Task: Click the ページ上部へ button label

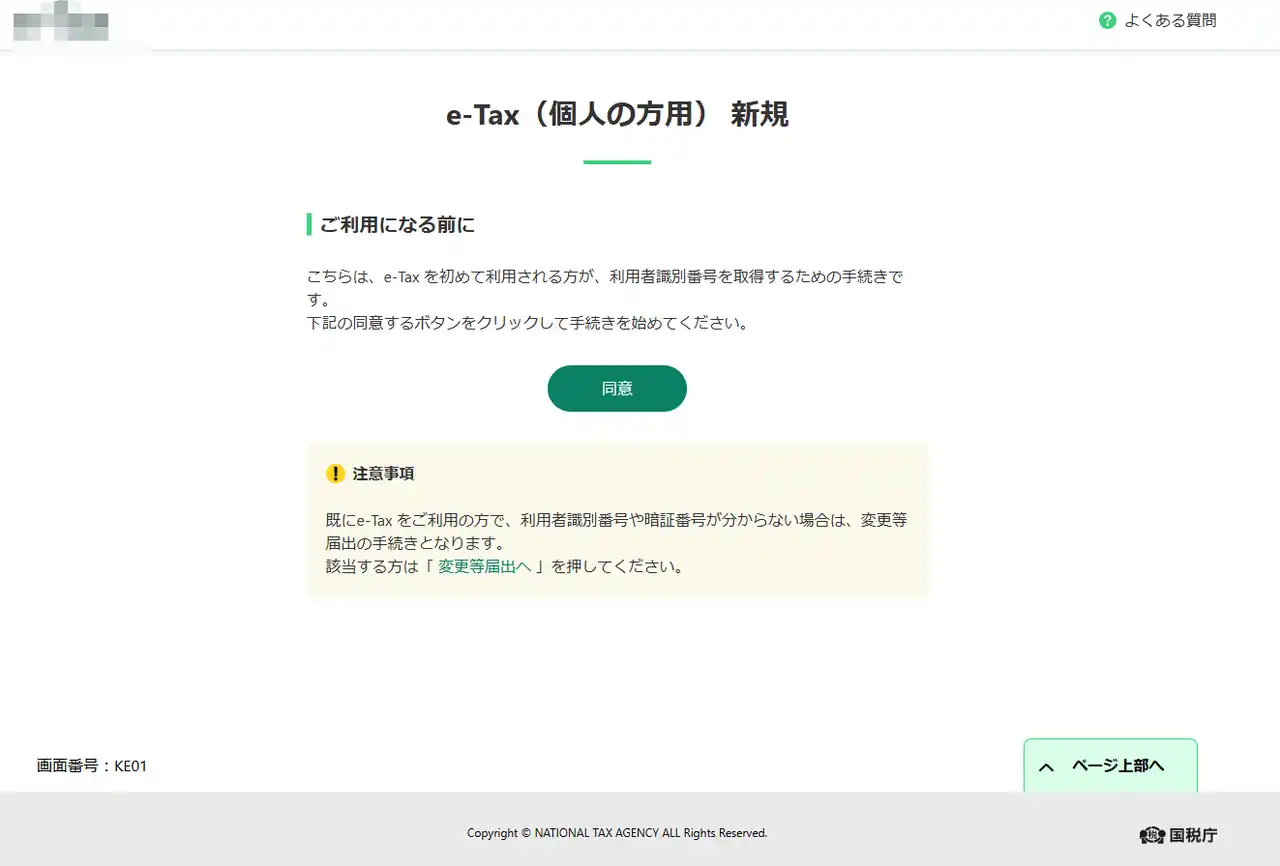Action: click(1118, 766)
